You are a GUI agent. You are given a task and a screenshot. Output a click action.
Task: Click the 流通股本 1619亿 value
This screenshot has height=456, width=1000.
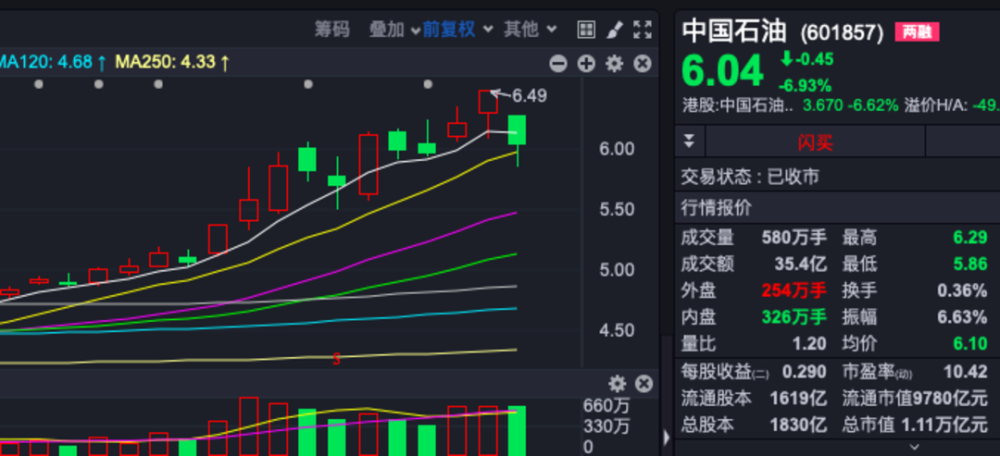pos(798,399)
